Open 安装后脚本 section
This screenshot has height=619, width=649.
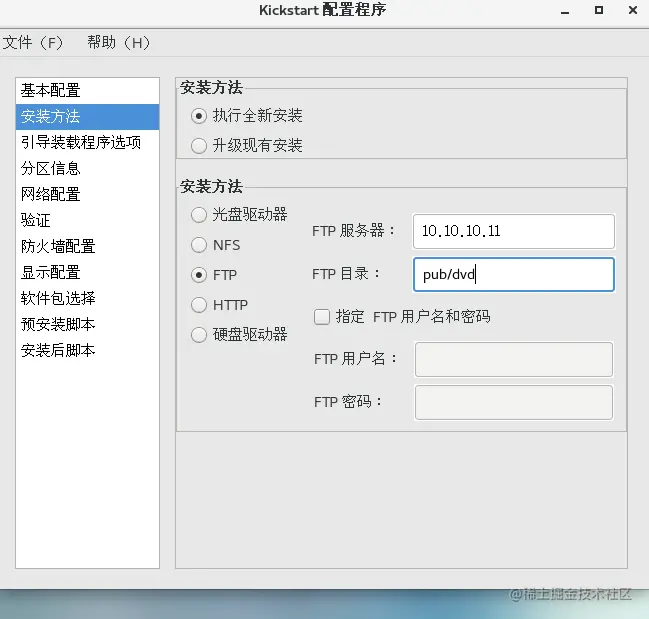click(x=87, y=350)
